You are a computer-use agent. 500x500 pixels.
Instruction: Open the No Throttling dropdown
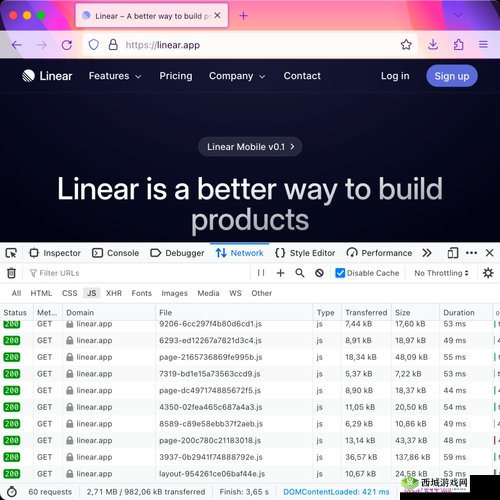[441, 273]
